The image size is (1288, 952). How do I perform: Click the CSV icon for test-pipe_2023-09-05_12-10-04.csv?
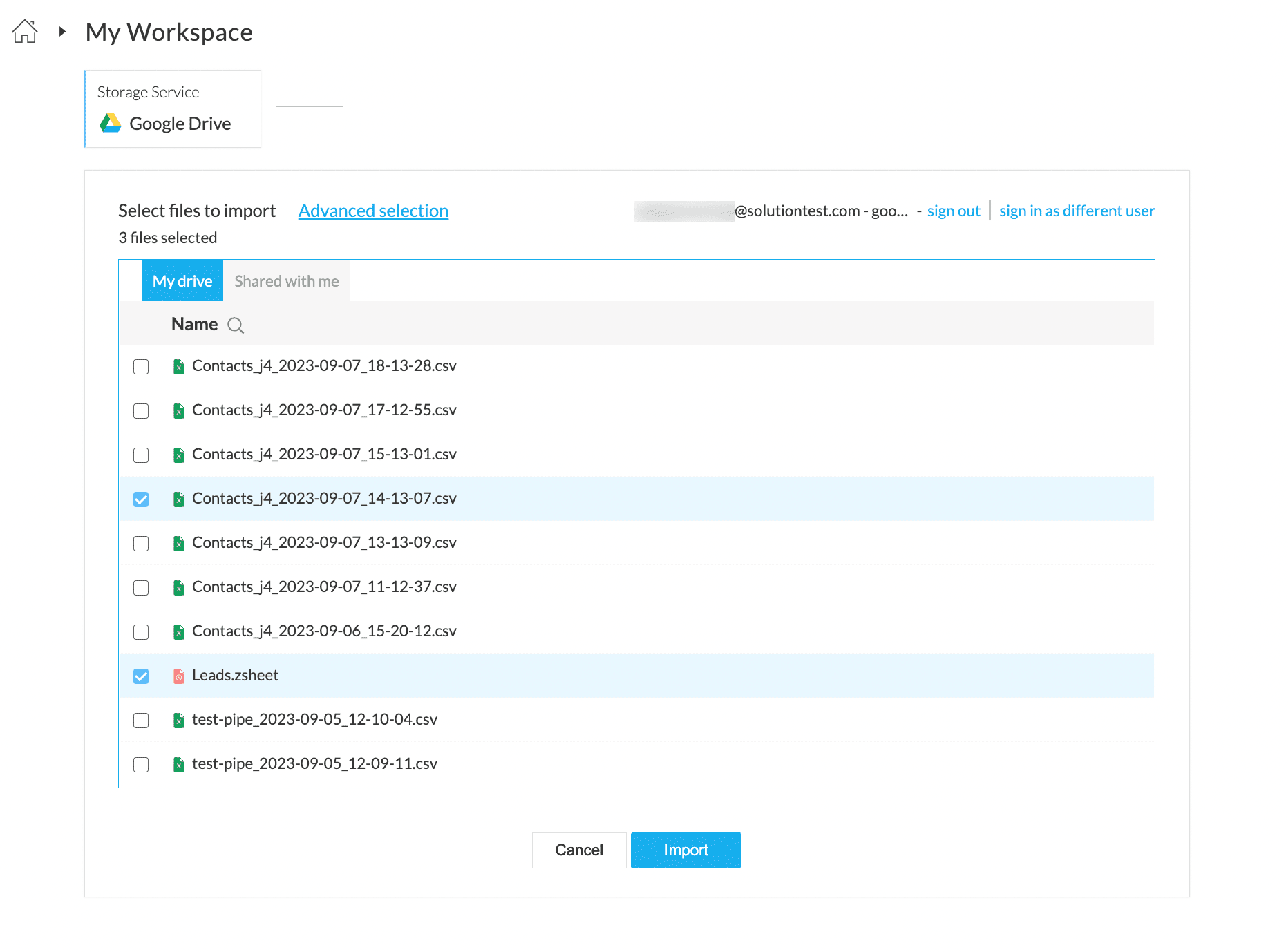coord(178,721)
